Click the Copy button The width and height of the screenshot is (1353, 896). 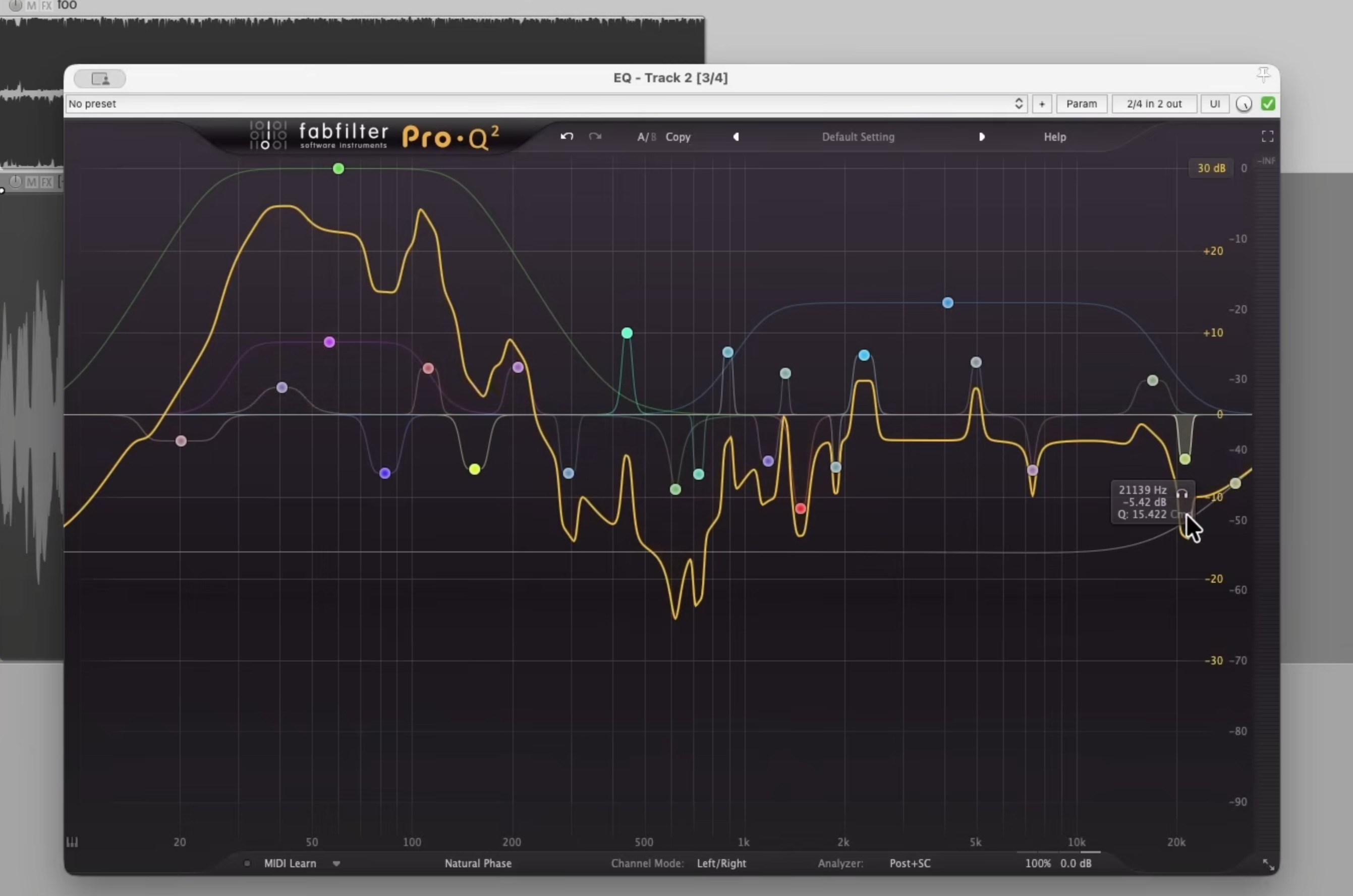[678, 137]
